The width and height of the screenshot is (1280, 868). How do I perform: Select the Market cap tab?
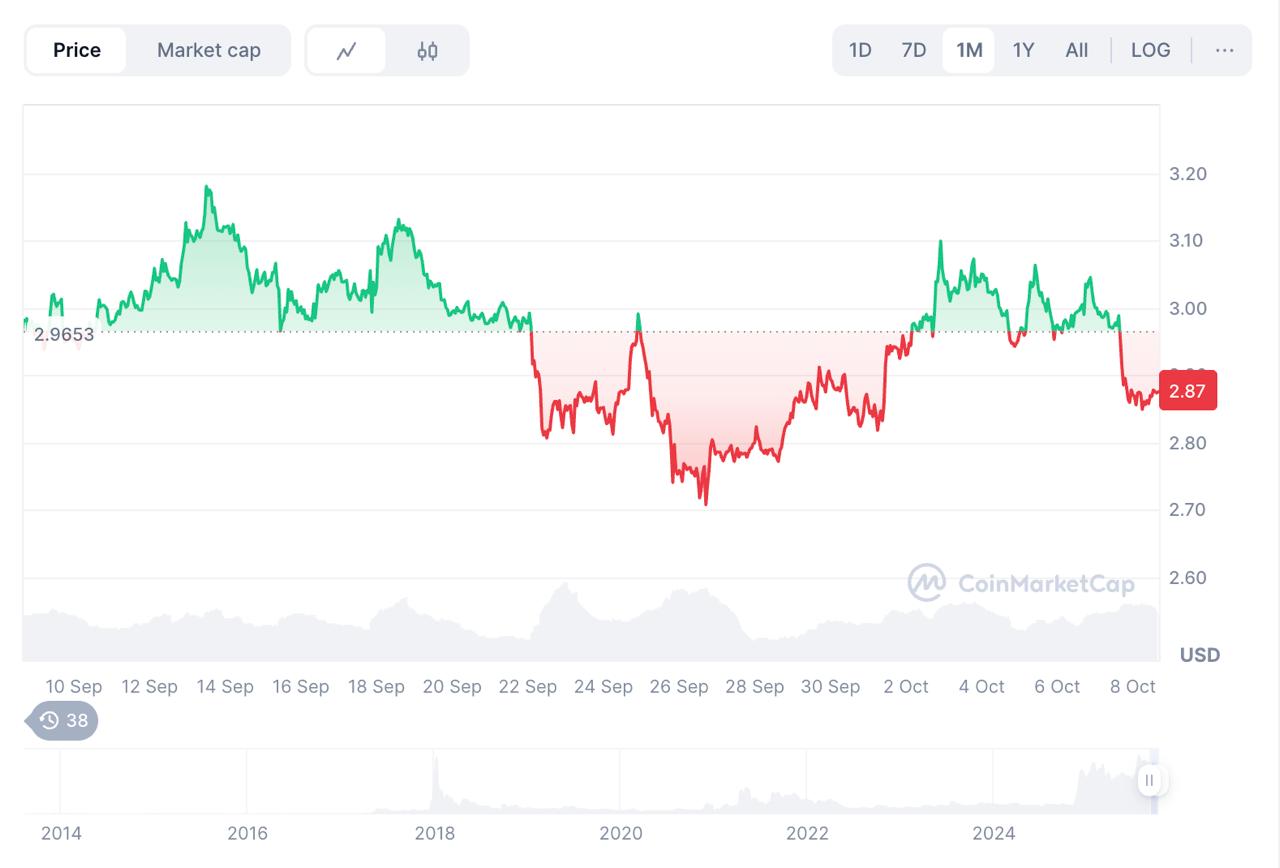click(208, 50)
